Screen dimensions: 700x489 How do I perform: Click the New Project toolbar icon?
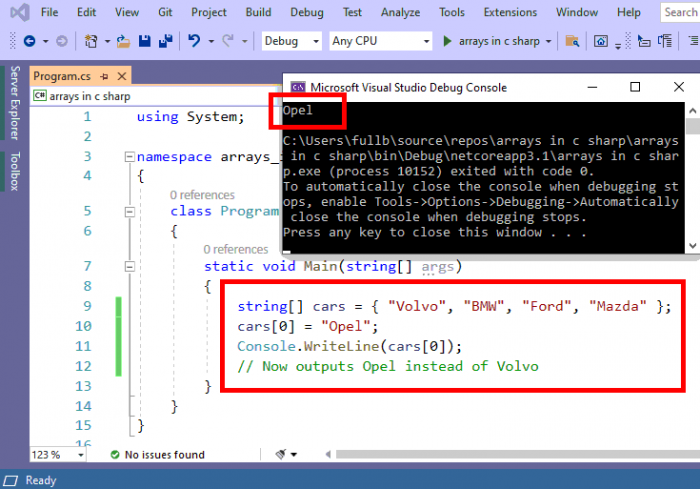91,41
